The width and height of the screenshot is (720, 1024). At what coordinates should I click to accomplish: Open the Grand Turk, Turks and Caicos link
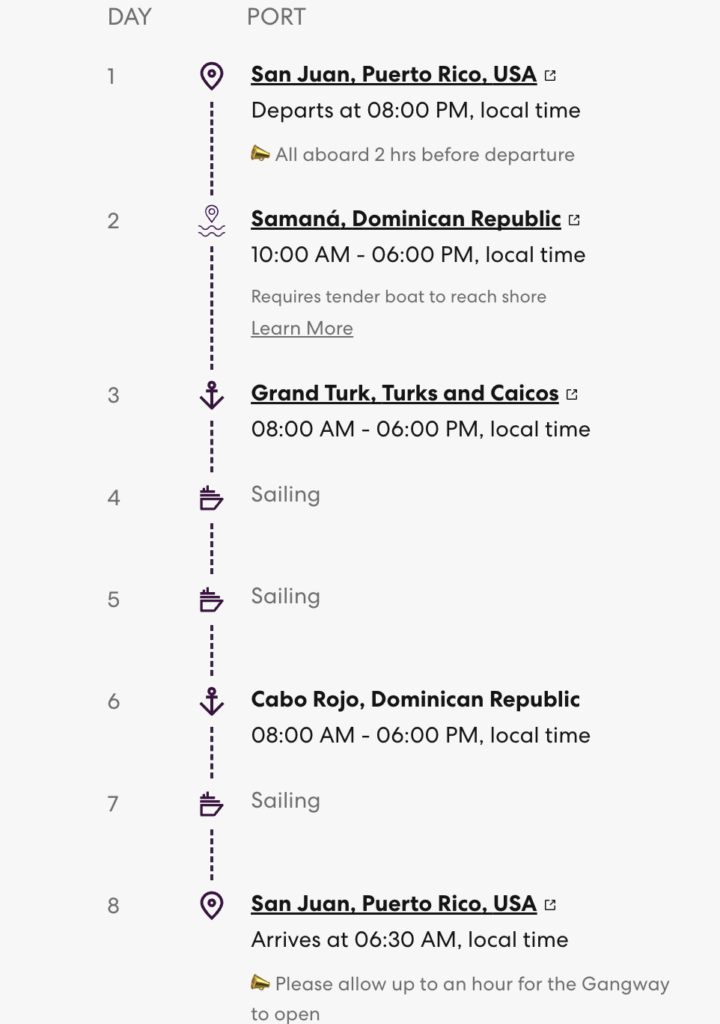(x=405, y=393)
